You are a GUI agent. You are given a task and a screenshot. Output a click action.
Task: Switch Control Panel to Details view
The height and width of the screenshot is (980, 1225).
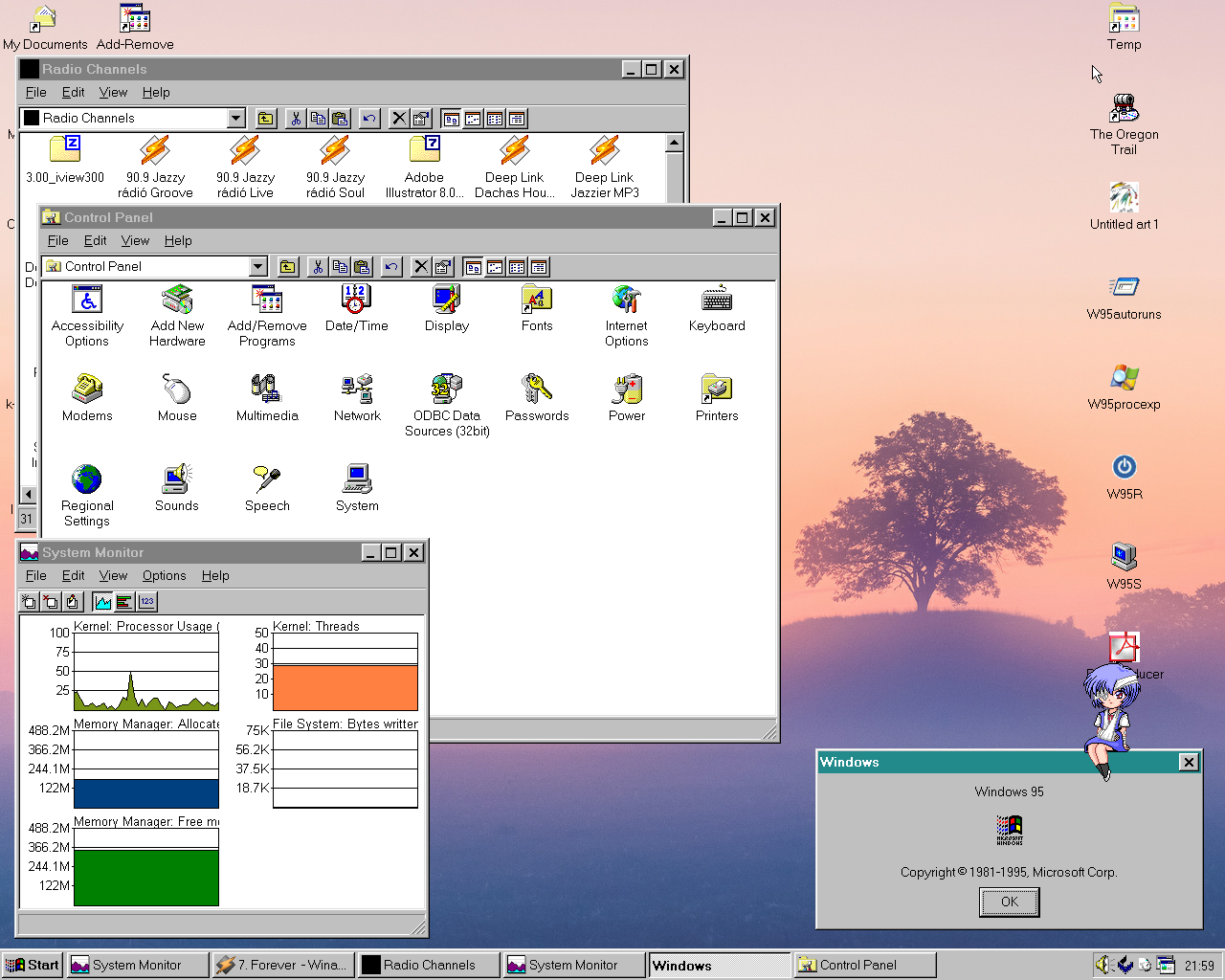[539, 266]
